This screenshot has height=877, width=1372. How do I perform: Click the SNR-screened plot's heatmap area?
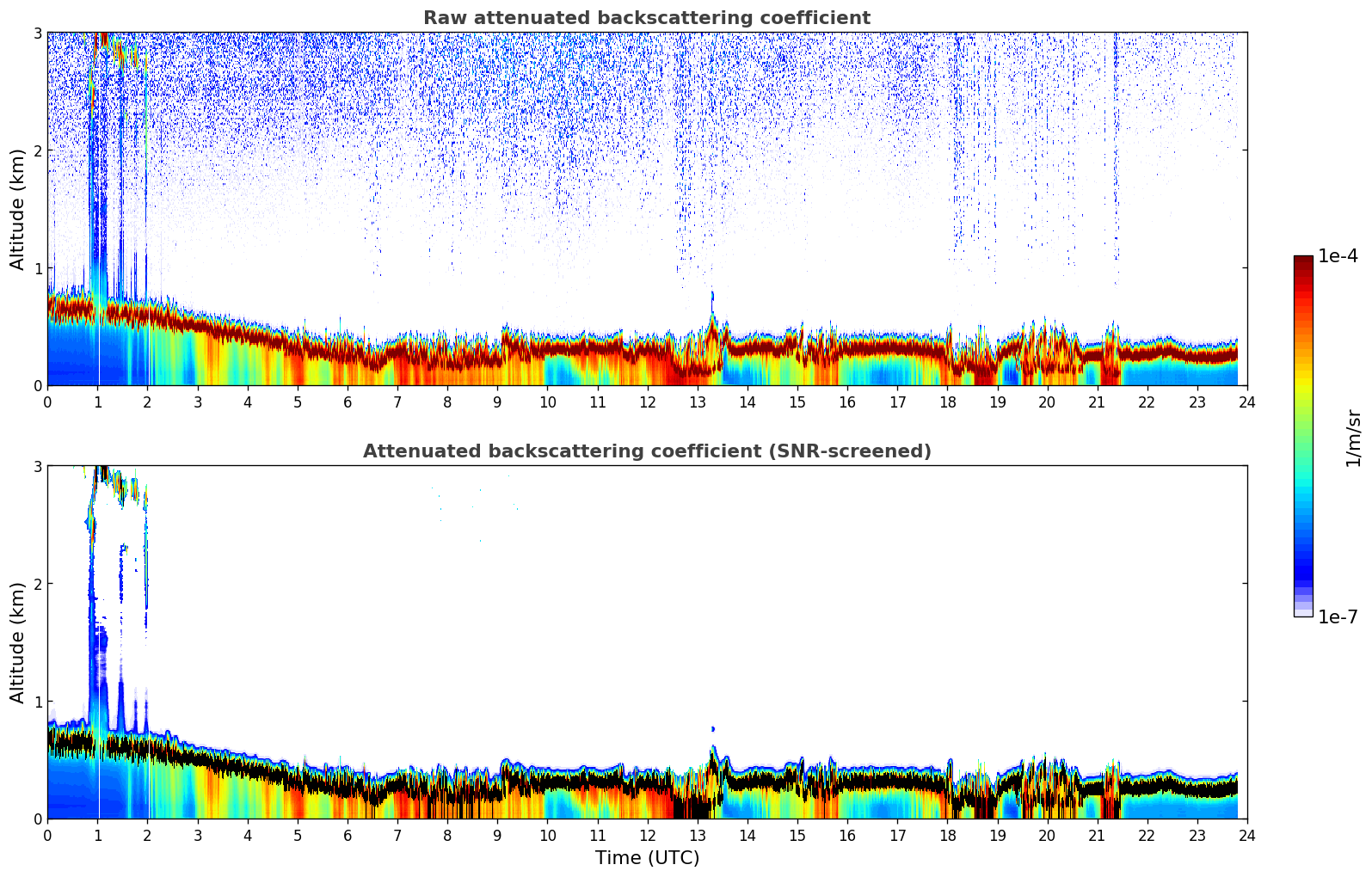[647, 642]
